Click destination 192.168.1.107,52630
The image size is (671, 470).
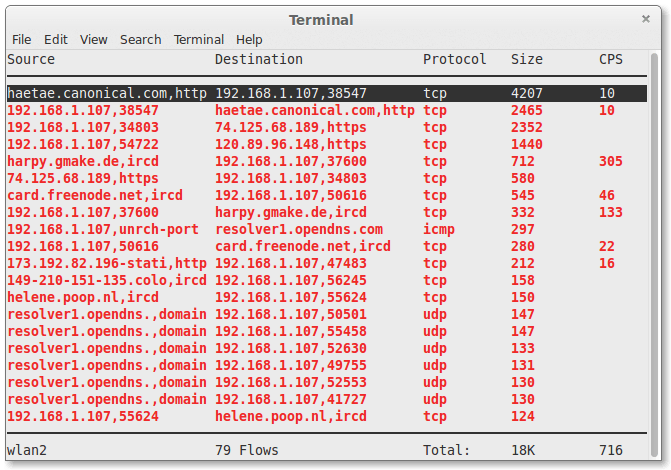[x=291, y=348]
